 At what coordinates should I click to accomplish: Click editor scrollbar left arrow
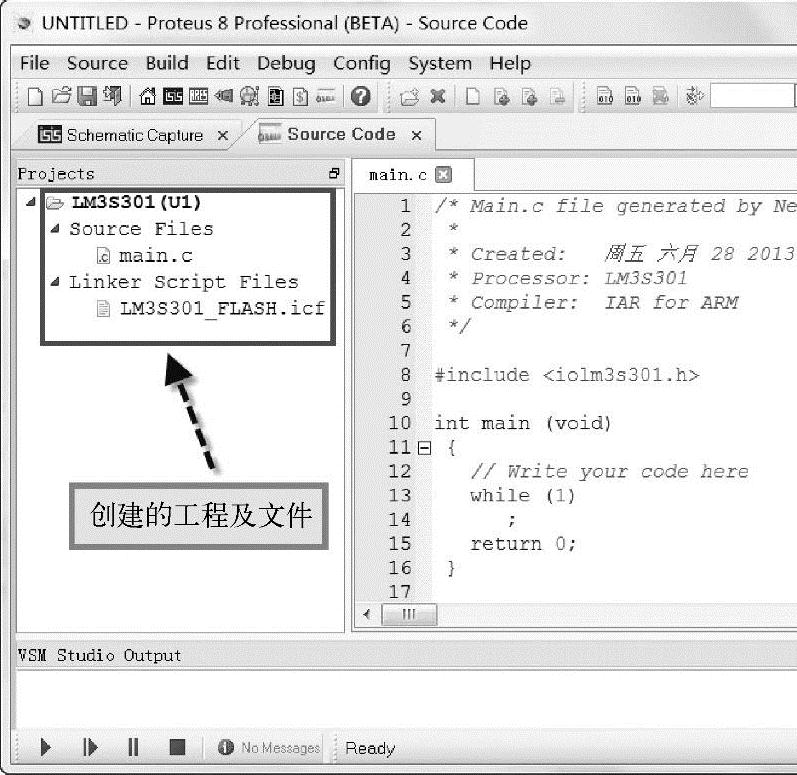367,614
